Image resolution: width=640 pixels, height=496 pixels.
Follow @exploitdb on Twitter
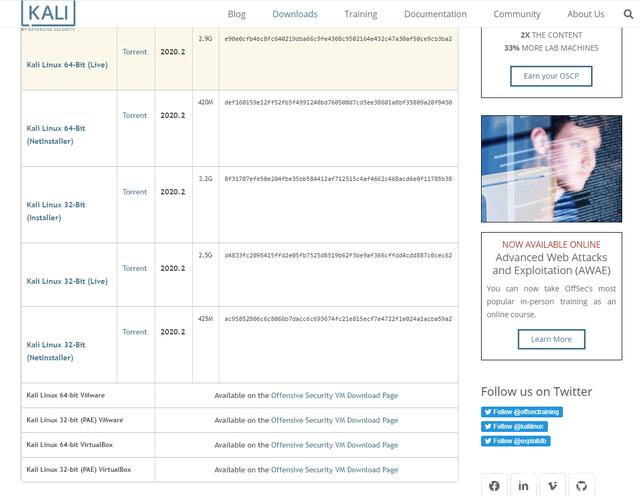pos(516,441)
